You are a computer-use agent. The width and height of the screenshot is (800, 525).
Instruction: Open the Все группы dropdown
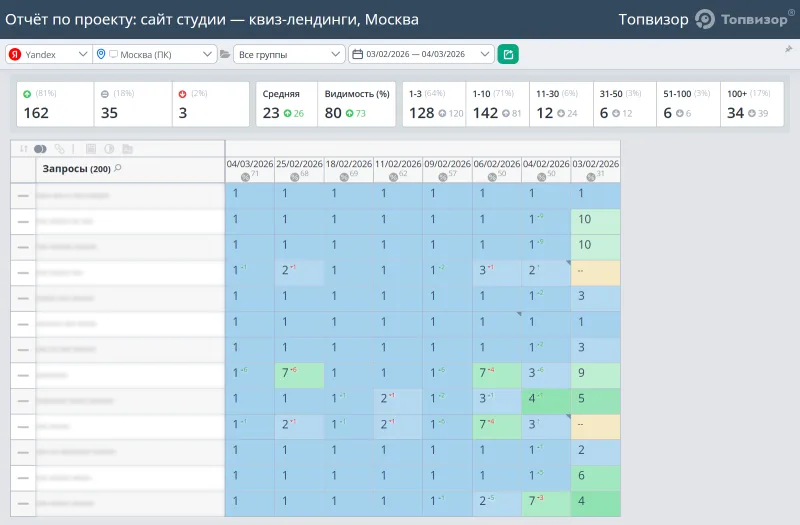(x=289, y=54)
